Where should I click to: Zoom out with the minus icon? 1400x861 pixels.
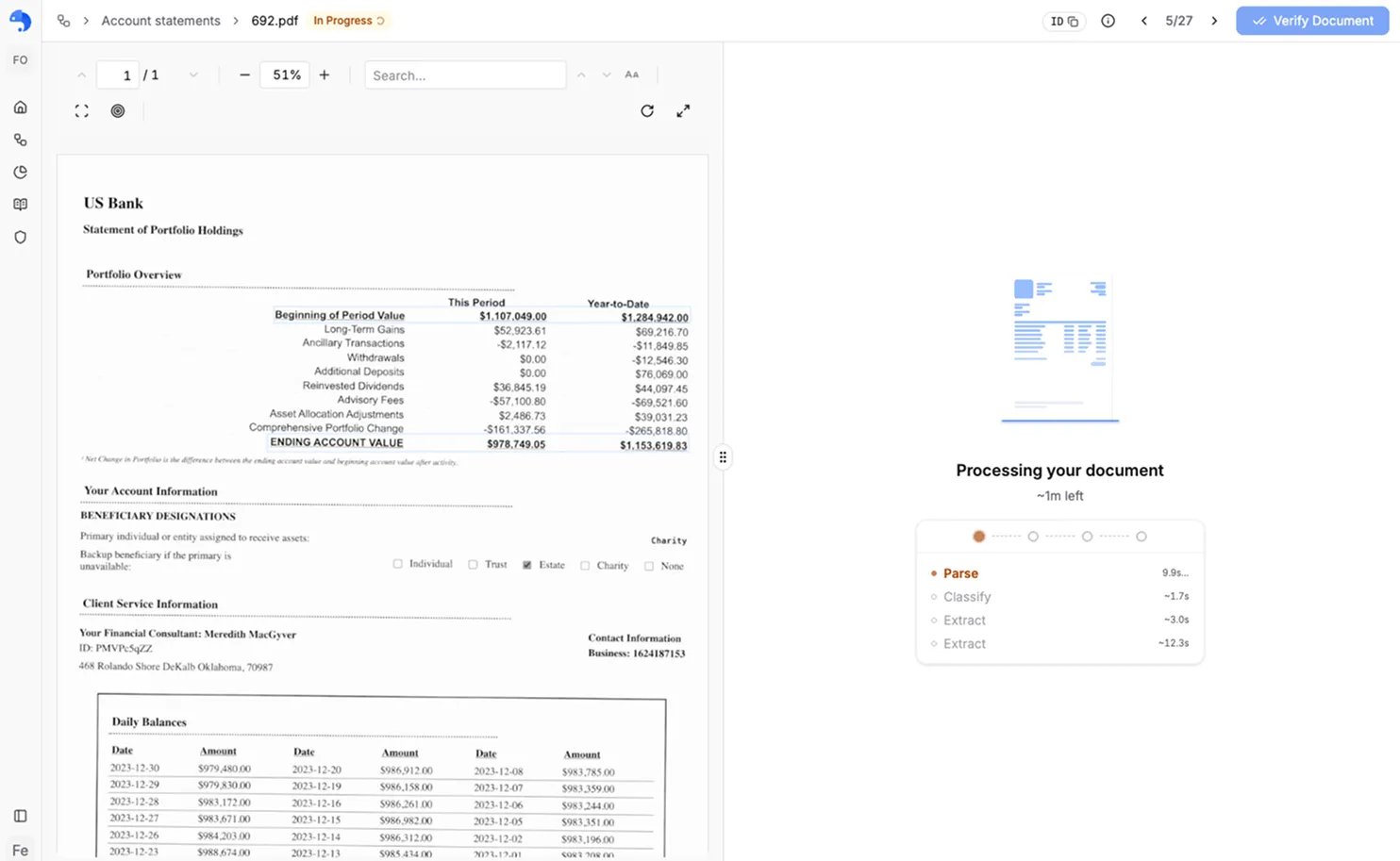[x=244, y=75]
